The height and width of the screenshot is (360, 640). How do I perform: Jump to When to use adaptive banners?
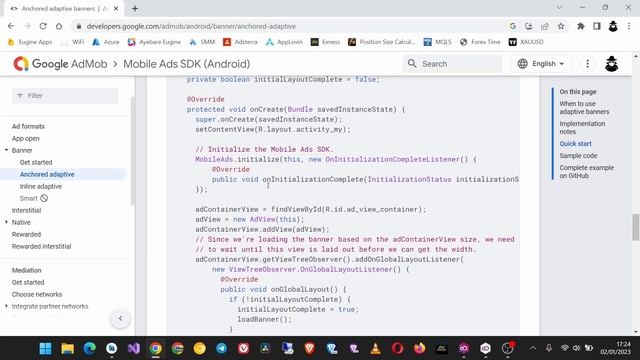click(584, 108)
